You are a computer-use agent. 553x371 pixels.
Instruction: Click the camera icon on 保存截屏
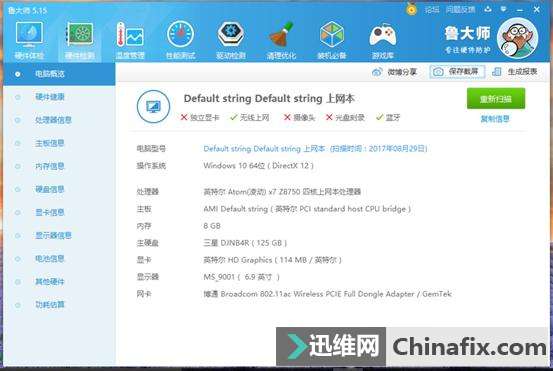click(438, 72)
